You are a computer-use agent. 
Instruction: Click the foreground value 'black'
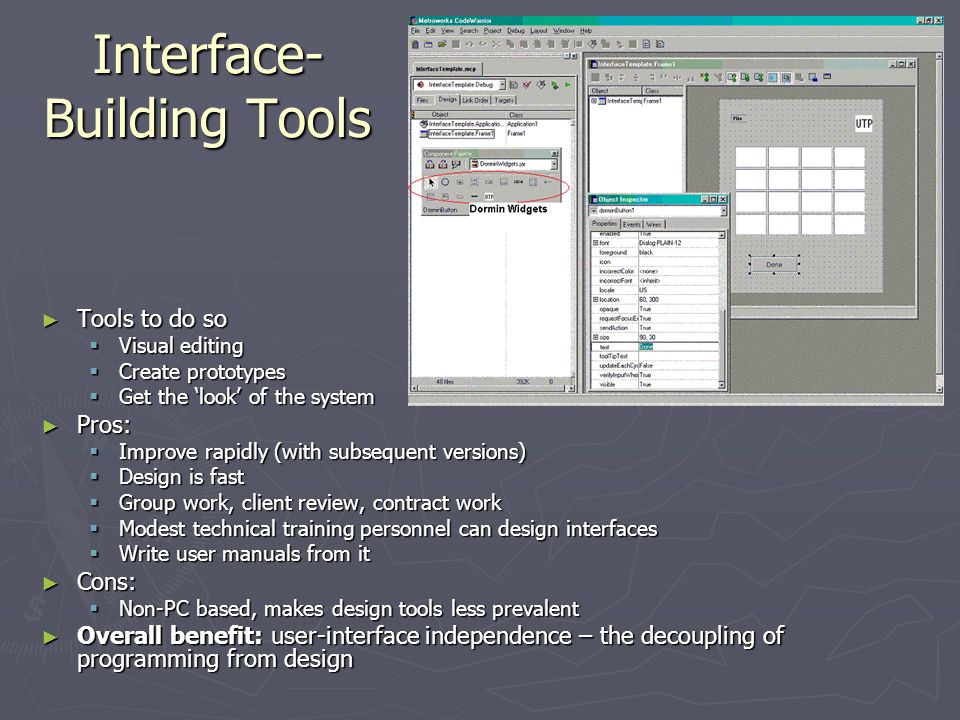[646, 252]
